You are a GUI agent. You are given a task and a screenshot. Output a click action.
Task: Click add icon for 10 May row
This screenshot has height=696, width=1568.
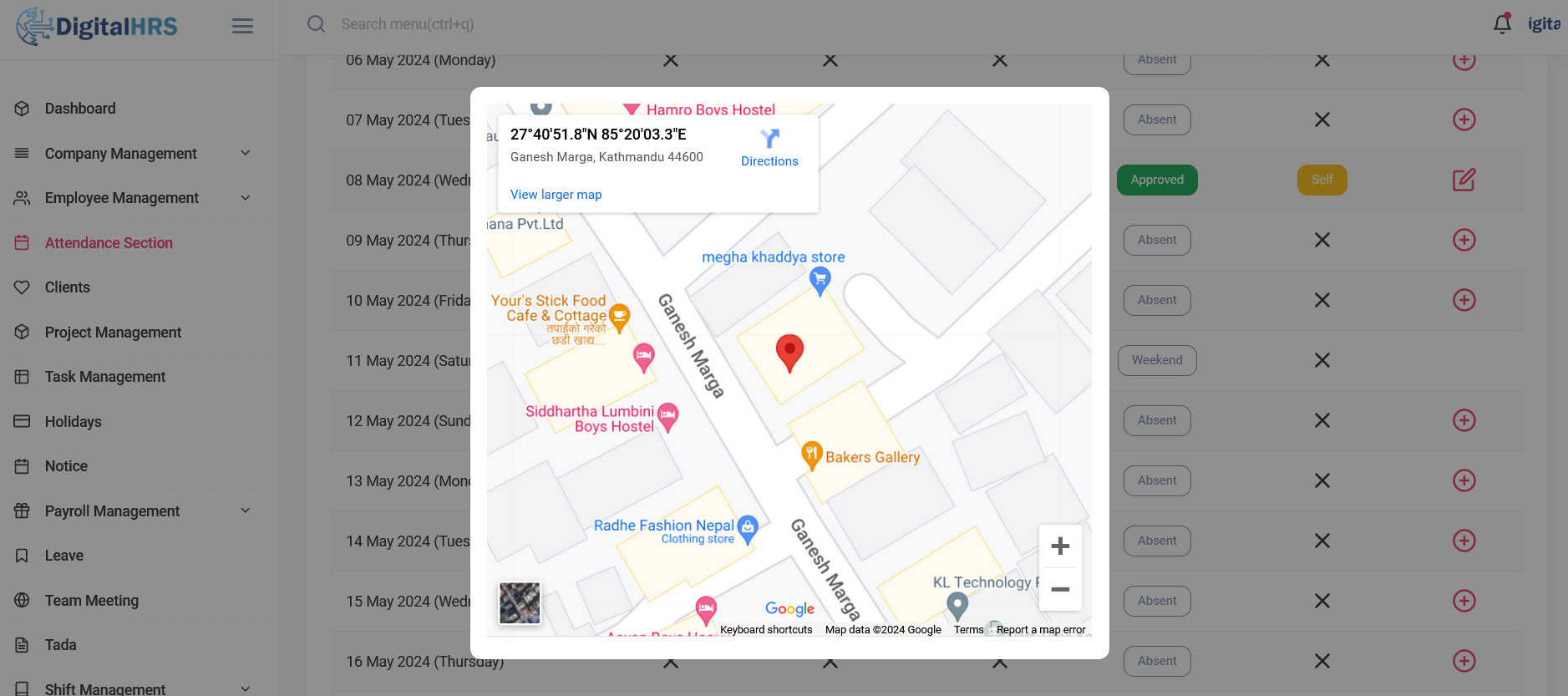tap(1464, 300)
